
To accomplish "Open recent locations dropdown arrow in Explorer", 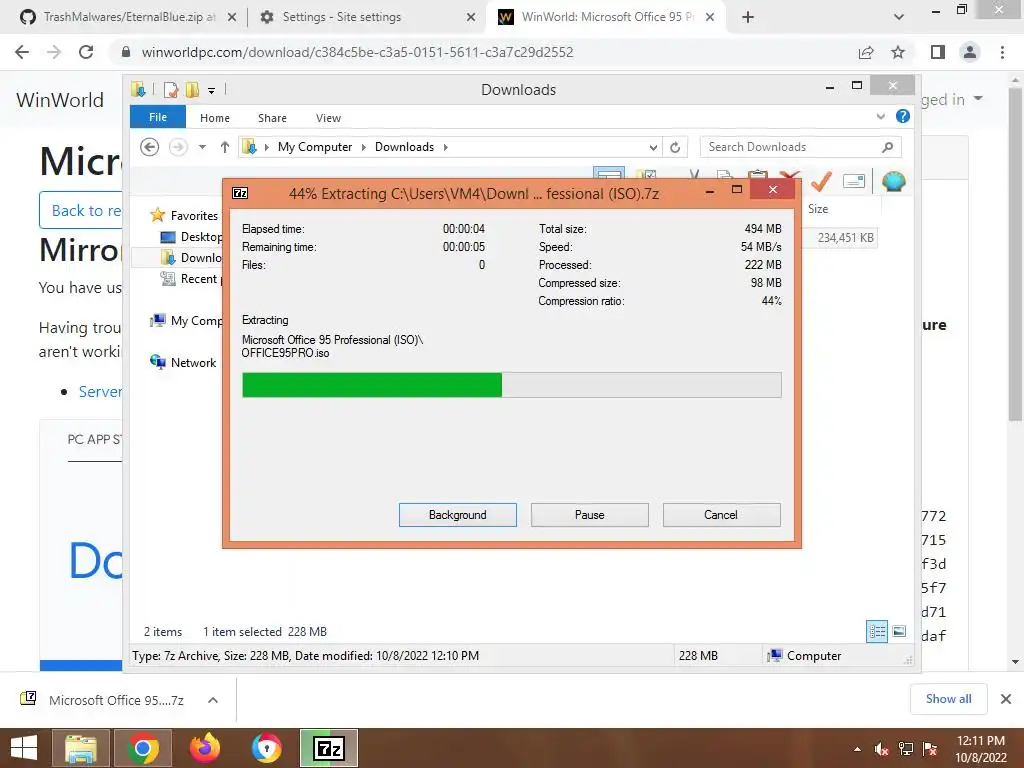I will point(202,147).
